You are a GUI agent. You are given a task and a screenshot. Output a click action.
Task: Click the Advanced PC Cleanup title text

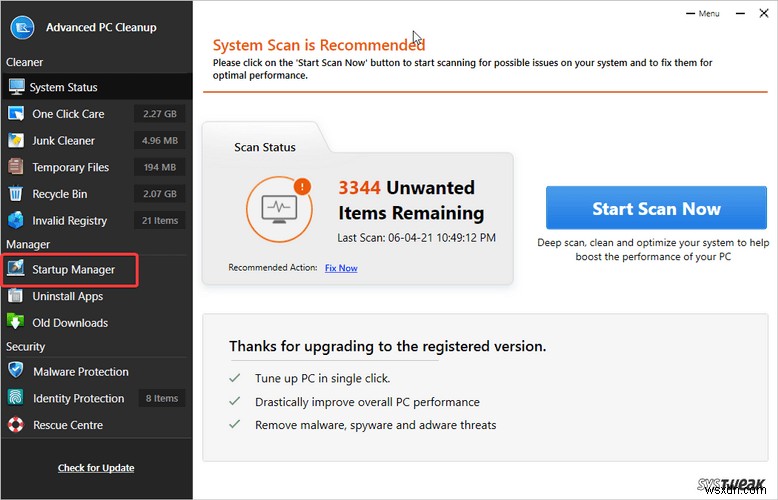tap(101, 27)
